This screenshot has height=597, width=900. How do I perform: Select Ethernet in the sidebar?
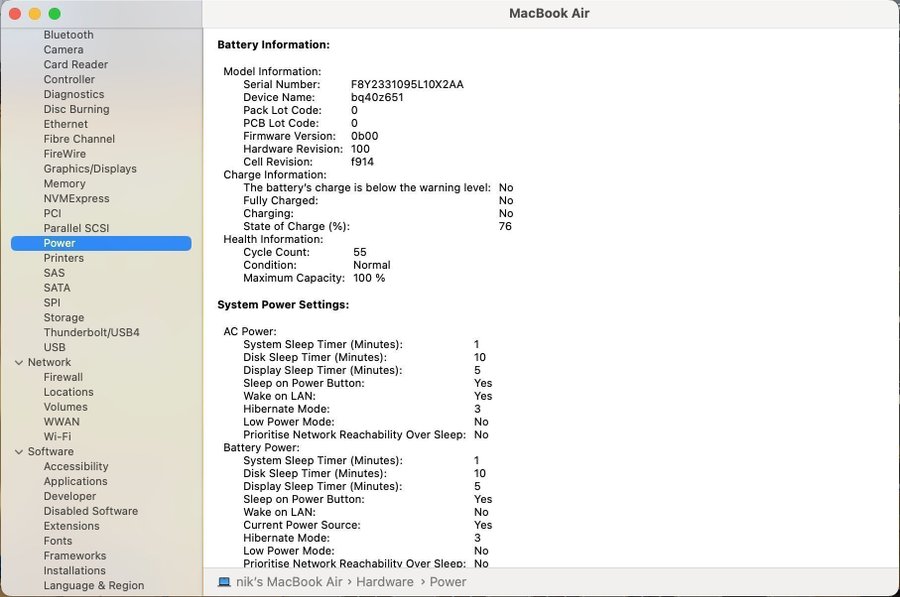pyautogui.click(x=65, y=125)
